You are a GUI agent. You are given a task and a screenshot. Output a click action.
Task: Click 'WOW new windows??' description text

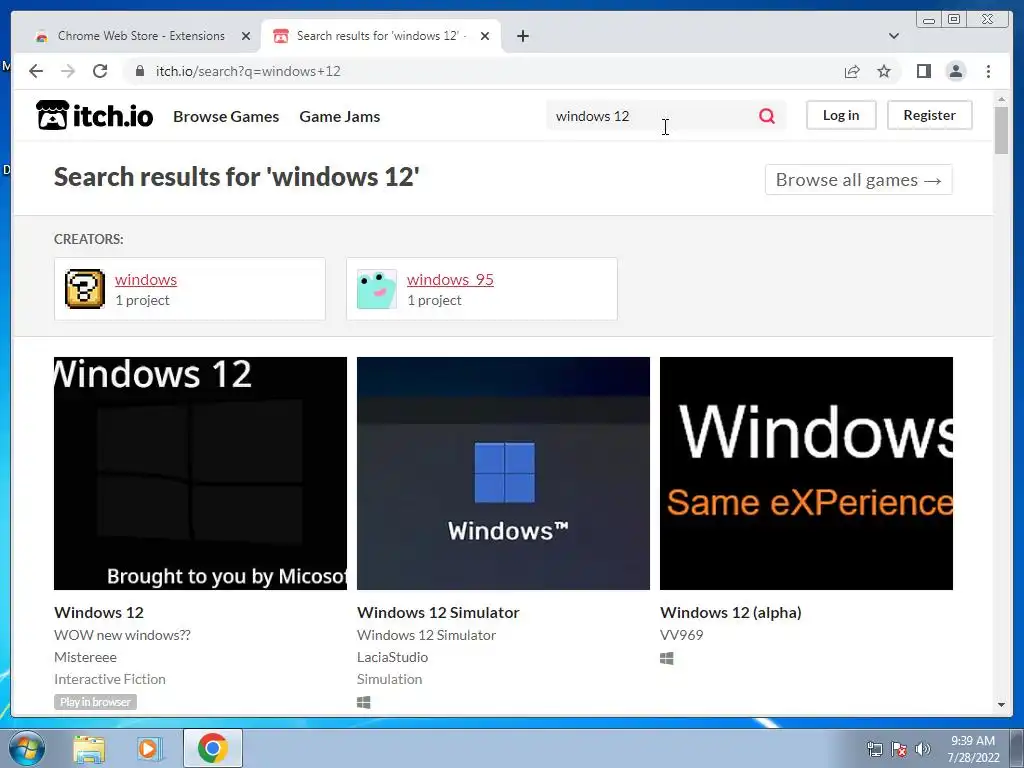coord(122,635)
